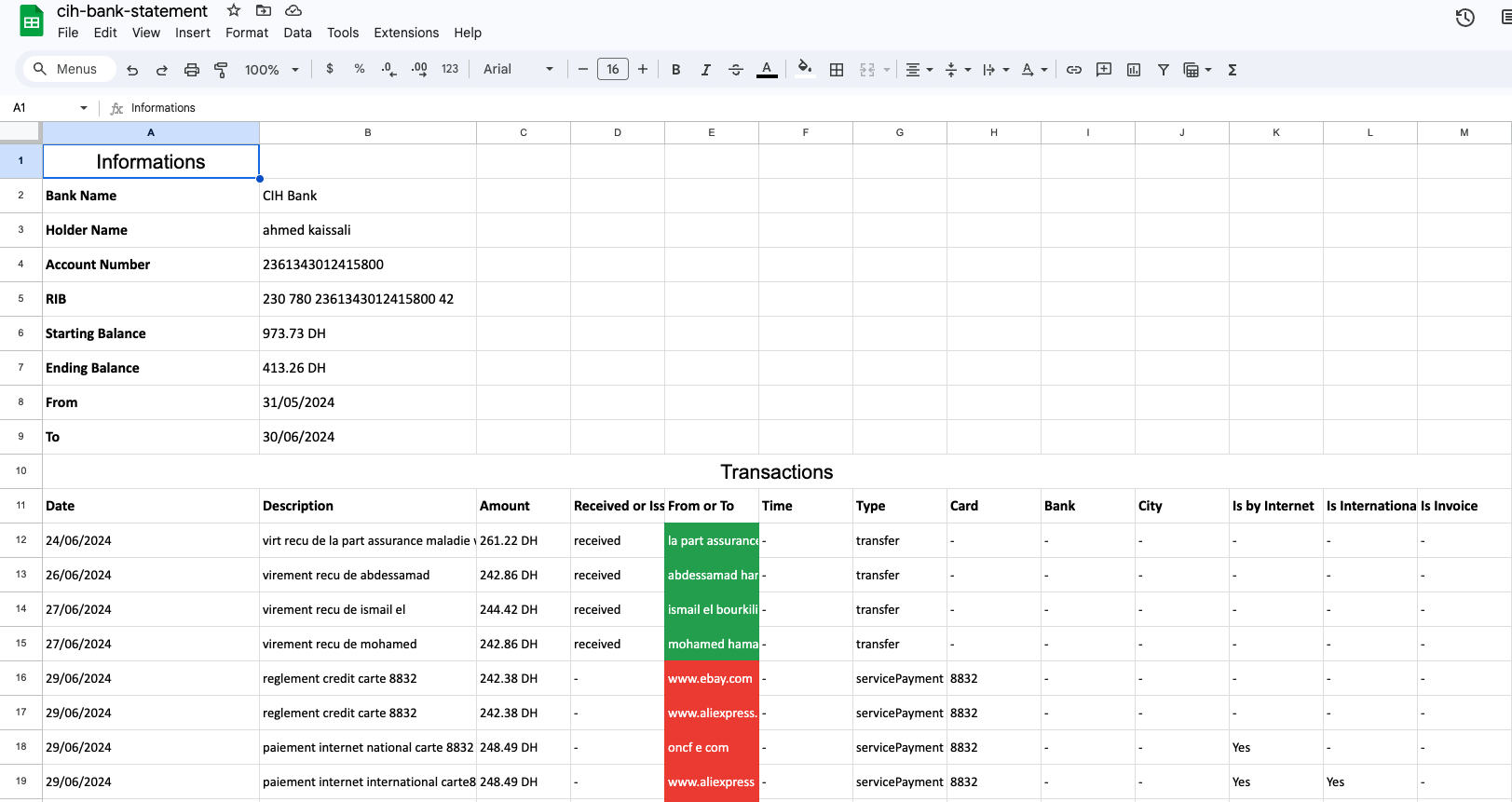
Task: Open the Name box dropdown arrow
Action: 84,108
